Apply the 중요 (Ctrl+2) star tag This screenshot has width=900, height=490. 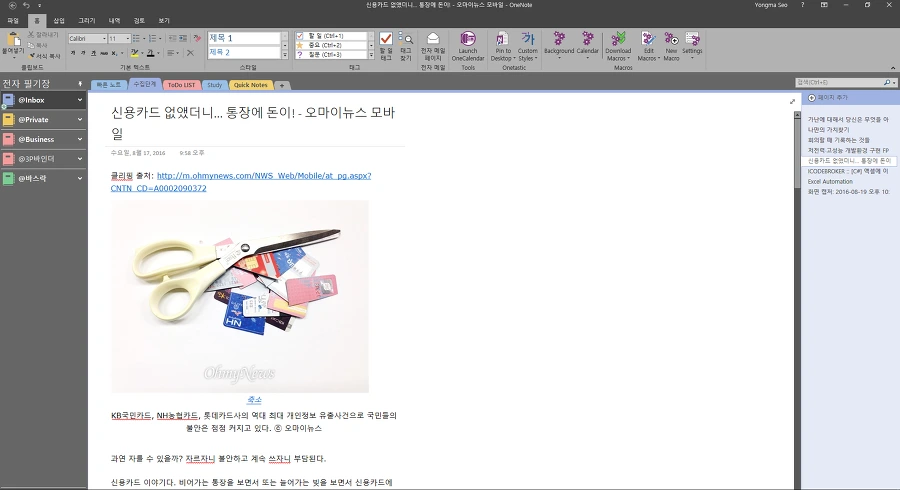coord(331,45)
